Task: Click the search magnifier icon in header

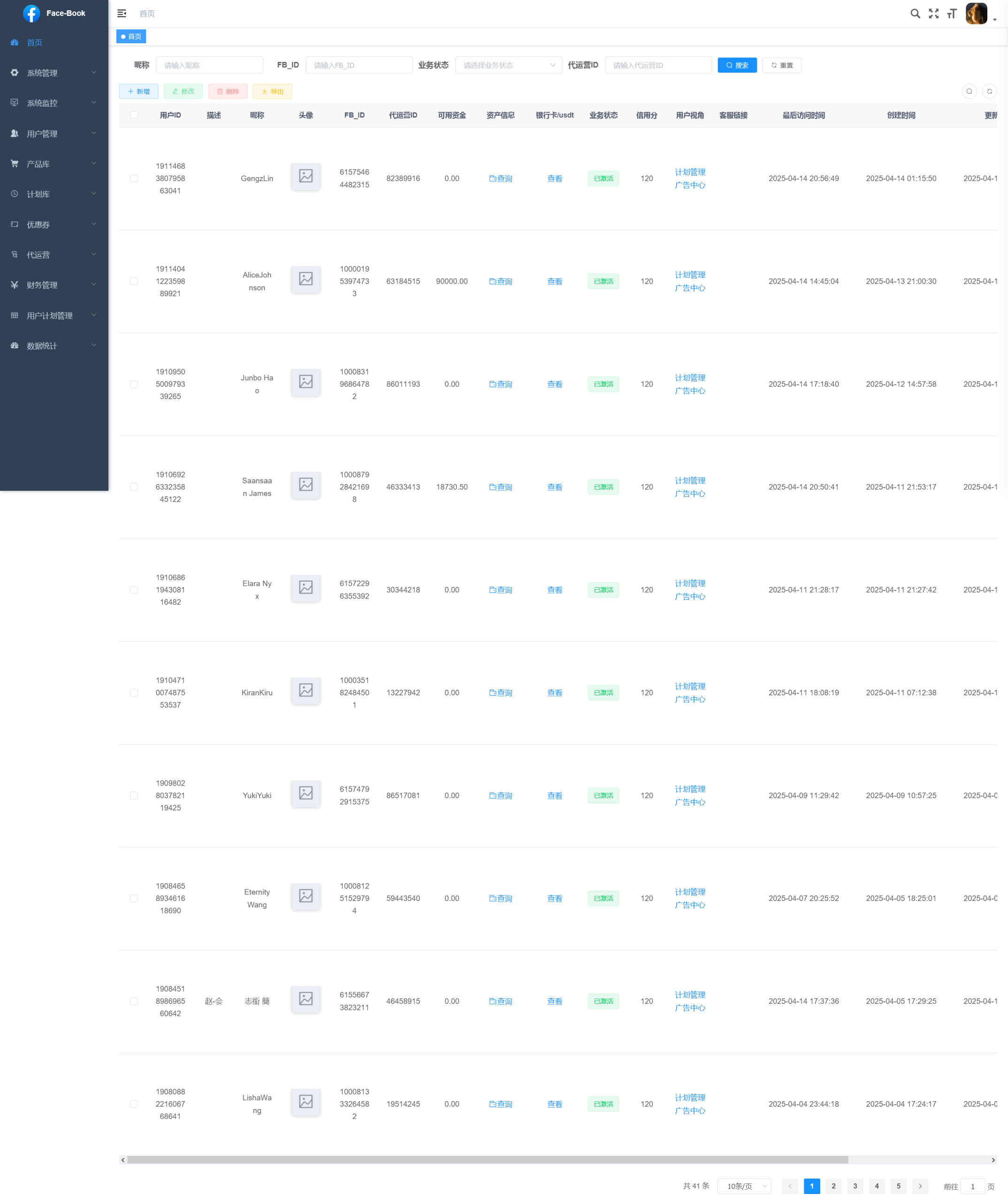Action: click(x=915, y=14)
